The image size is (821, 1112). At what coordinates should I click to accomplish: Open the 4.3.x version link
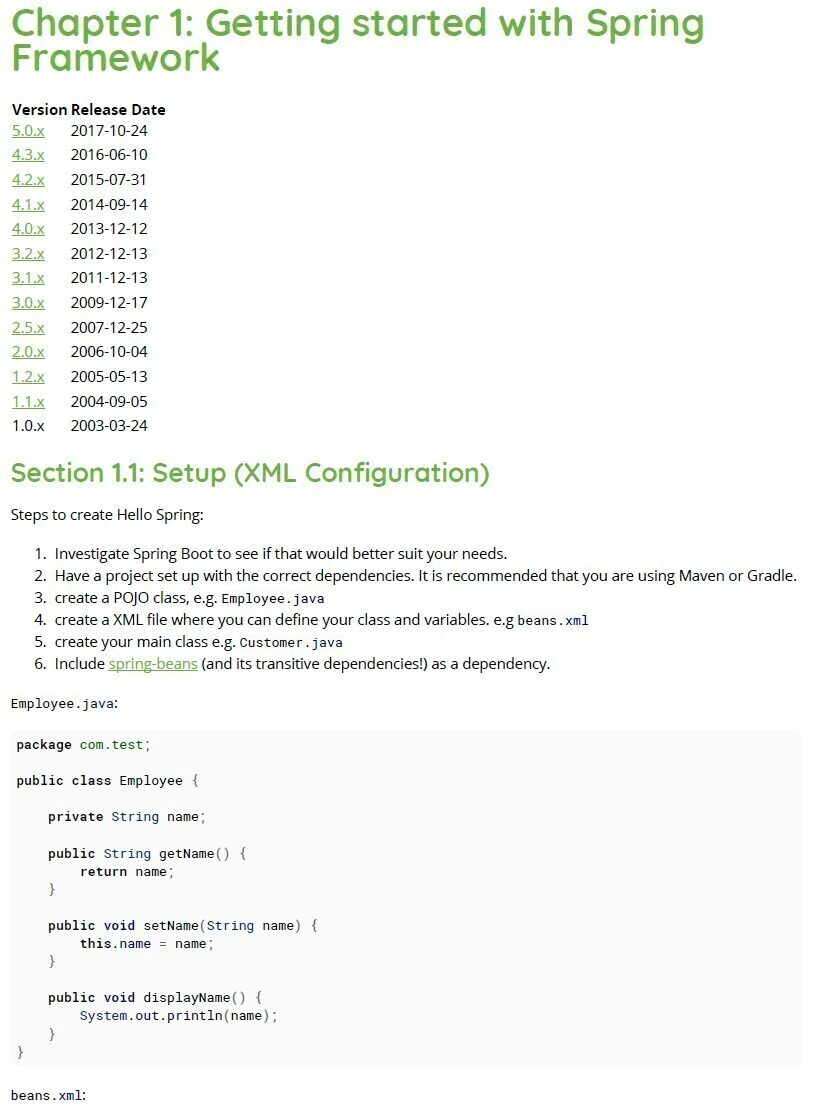pyautogui.click(x=28, y=155)
